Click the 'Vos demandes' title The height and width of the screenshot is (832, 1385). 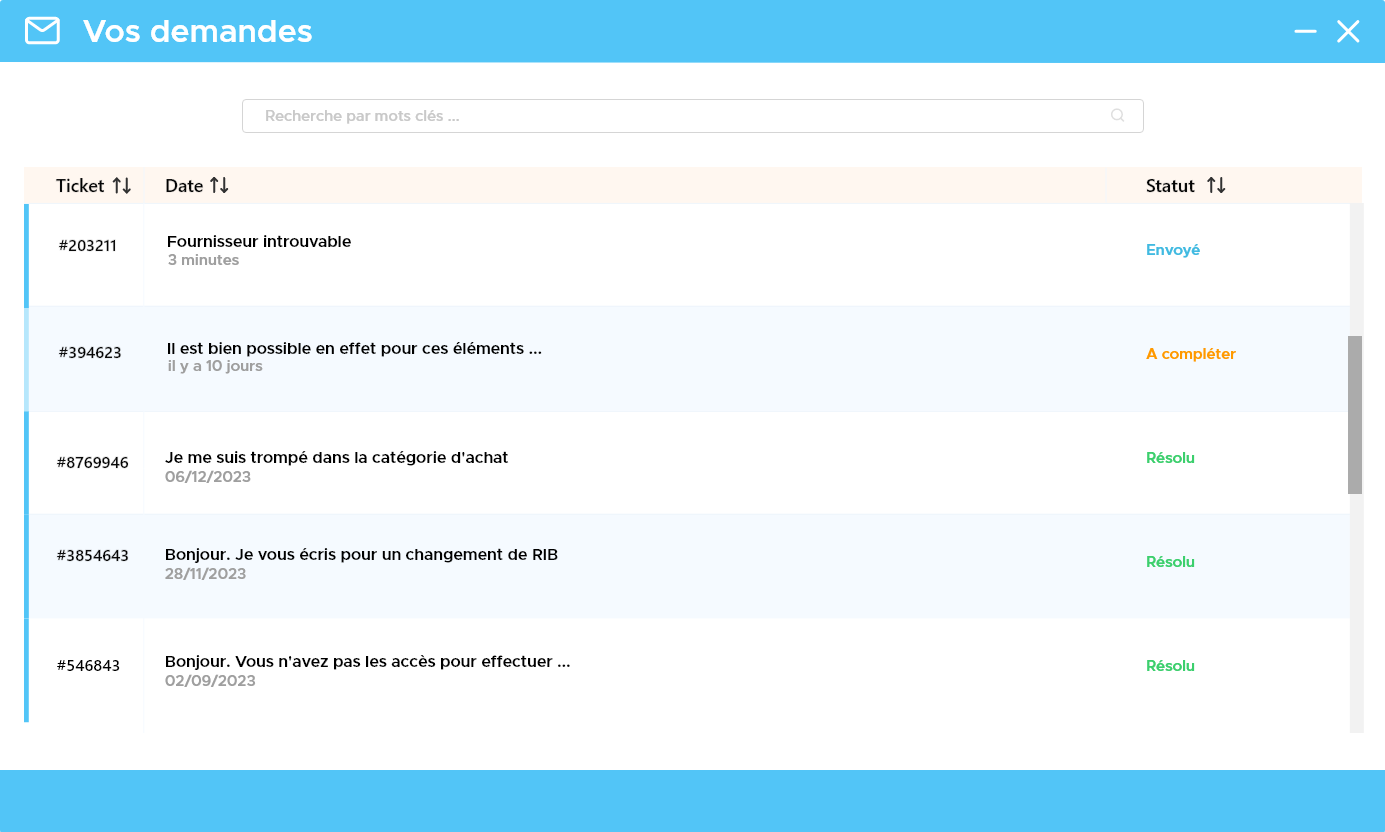tap(198, 31)
